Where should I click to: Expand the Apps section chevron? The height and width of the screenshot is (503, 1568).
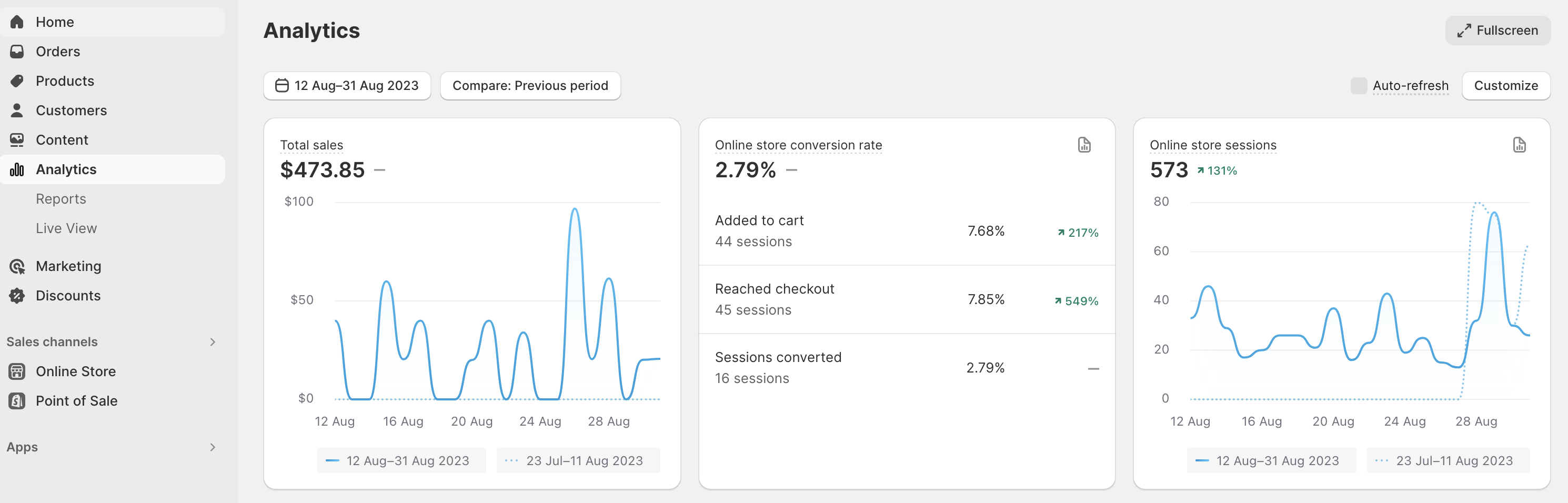(213, 447)
